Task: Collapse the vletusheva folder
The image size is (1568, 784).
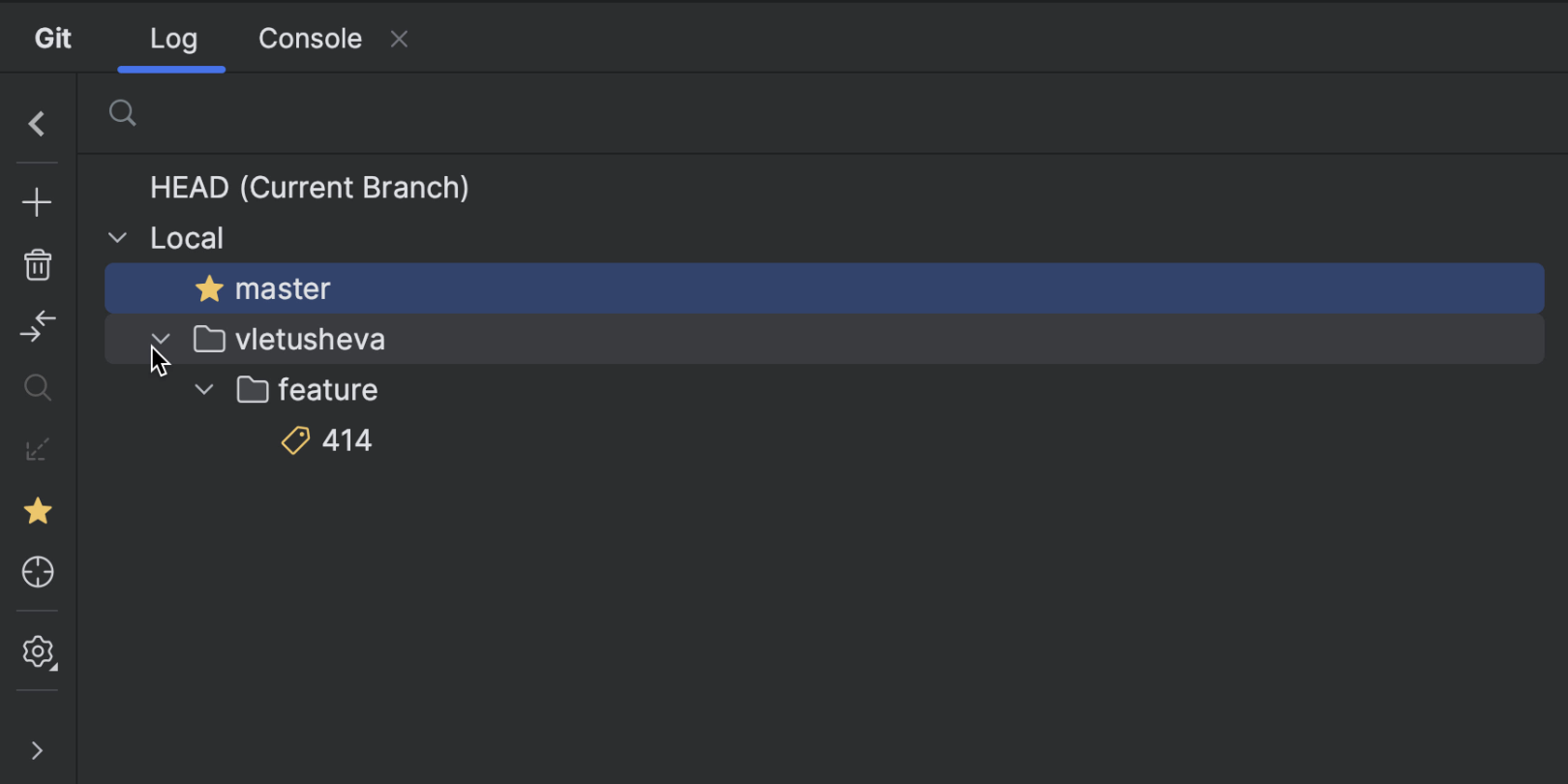Action: point(160,339)
